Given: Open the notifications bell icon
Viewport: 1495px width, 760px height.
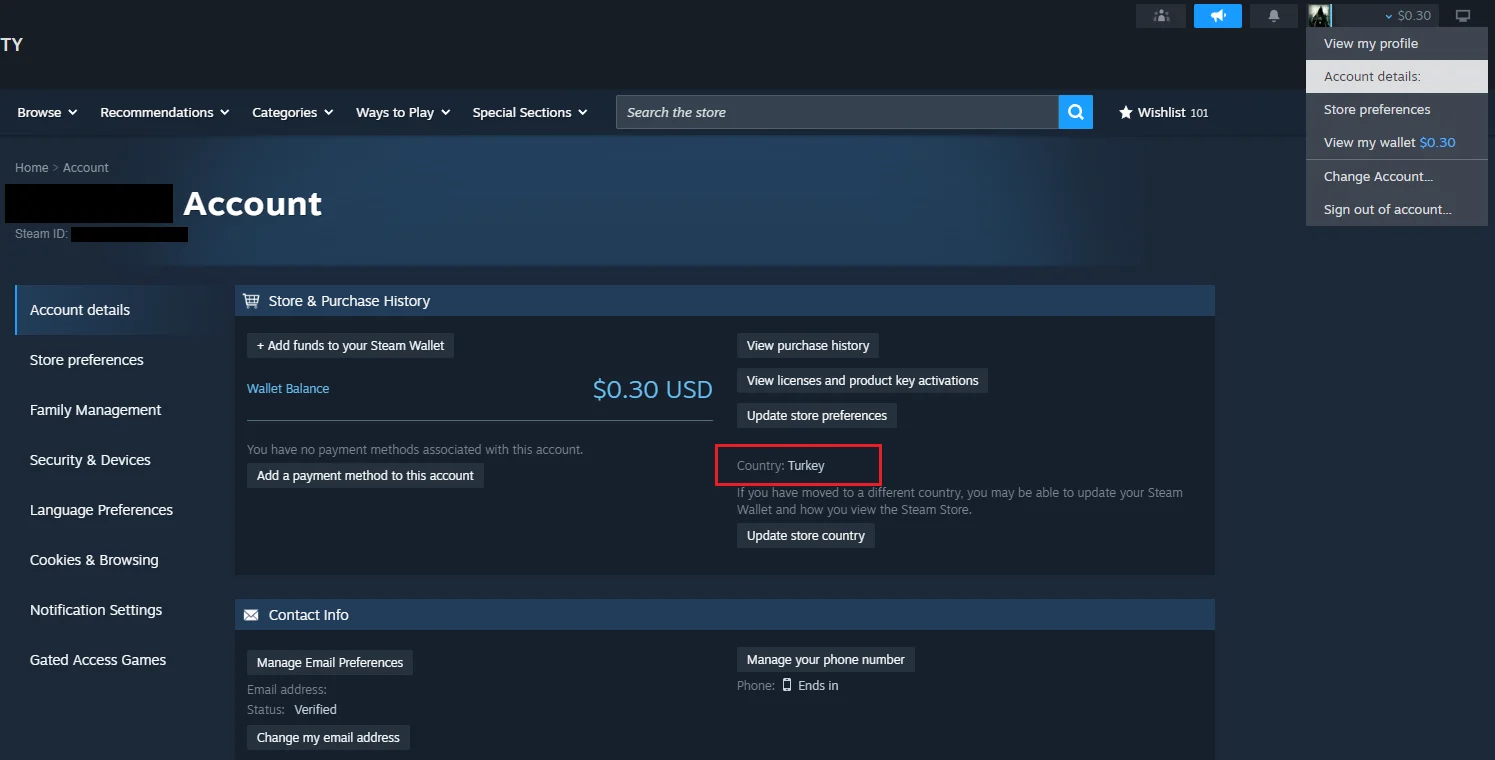Looking at the screenshot, I should (x=1274, y=16).
